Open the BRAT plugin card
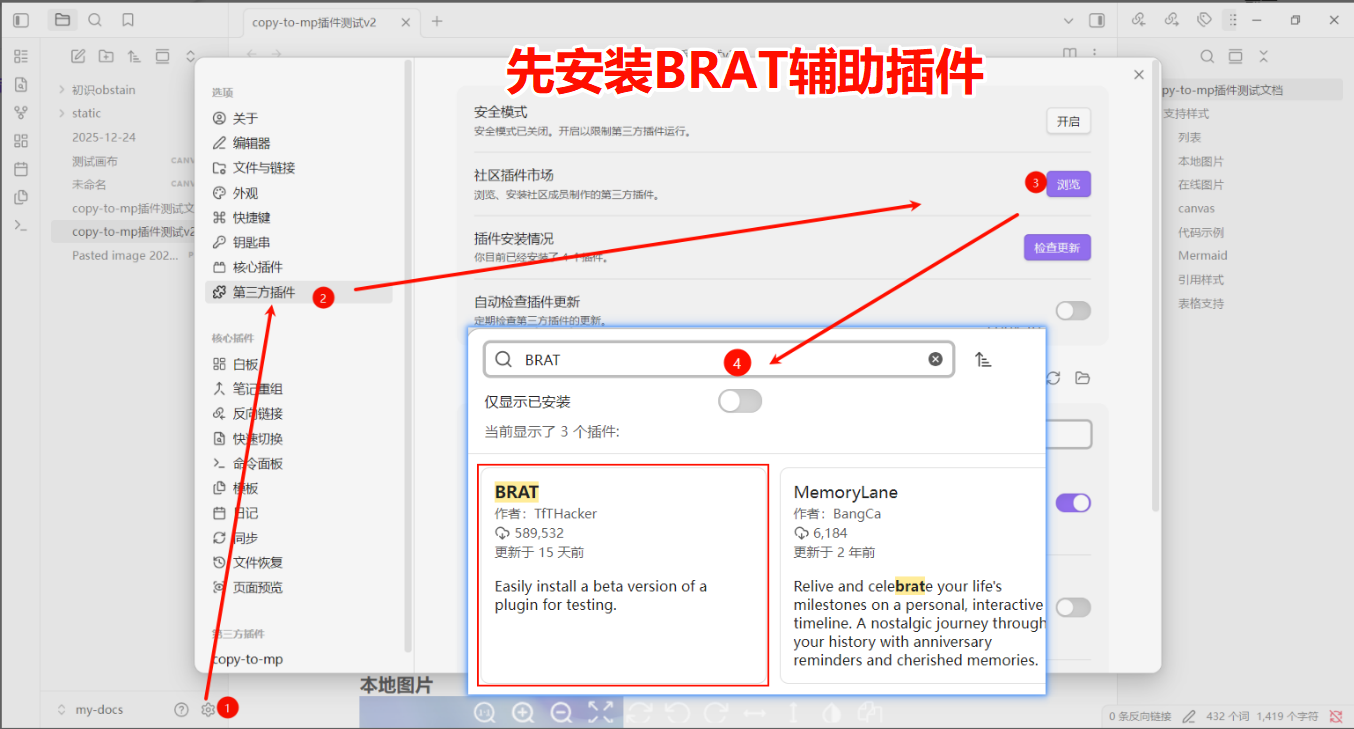This screenshot has height=729, width=1354. click(x=622, y=574)
